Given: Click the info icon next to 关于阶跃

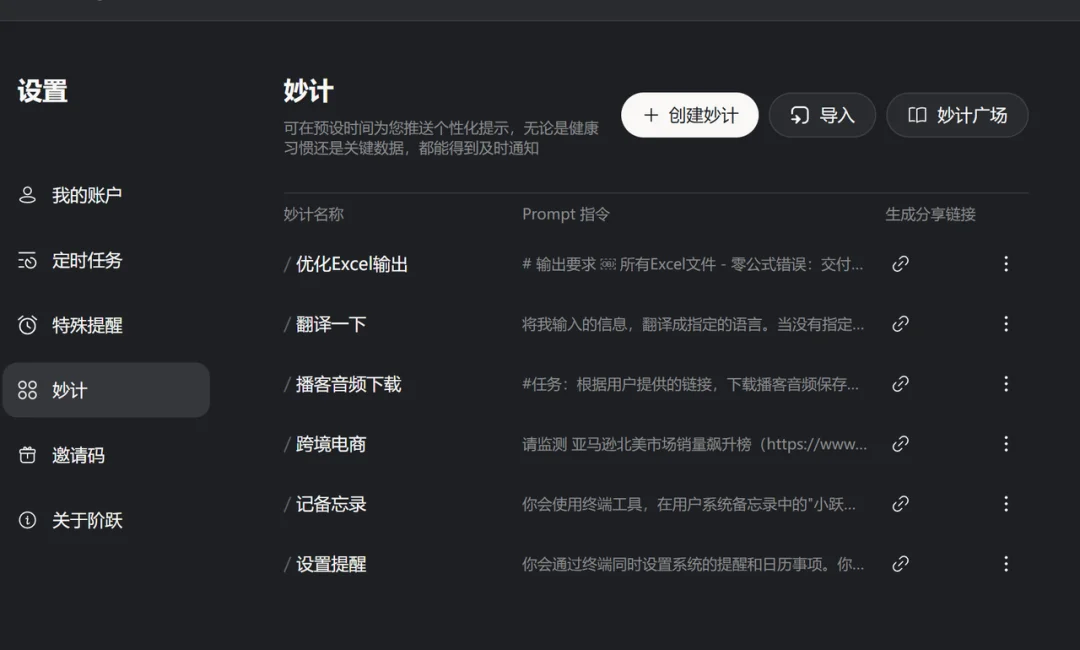Looking at the screenshot, I should pos(25,520).
